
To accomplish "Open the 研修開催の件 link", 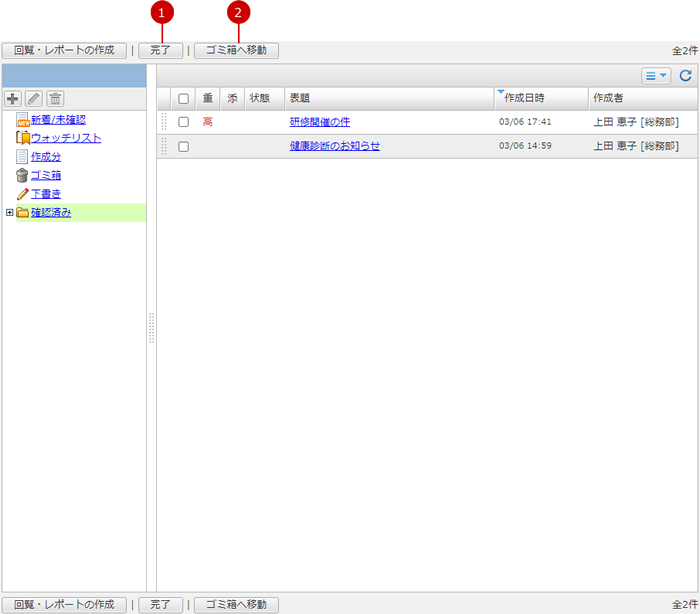I will pos(320,122).
